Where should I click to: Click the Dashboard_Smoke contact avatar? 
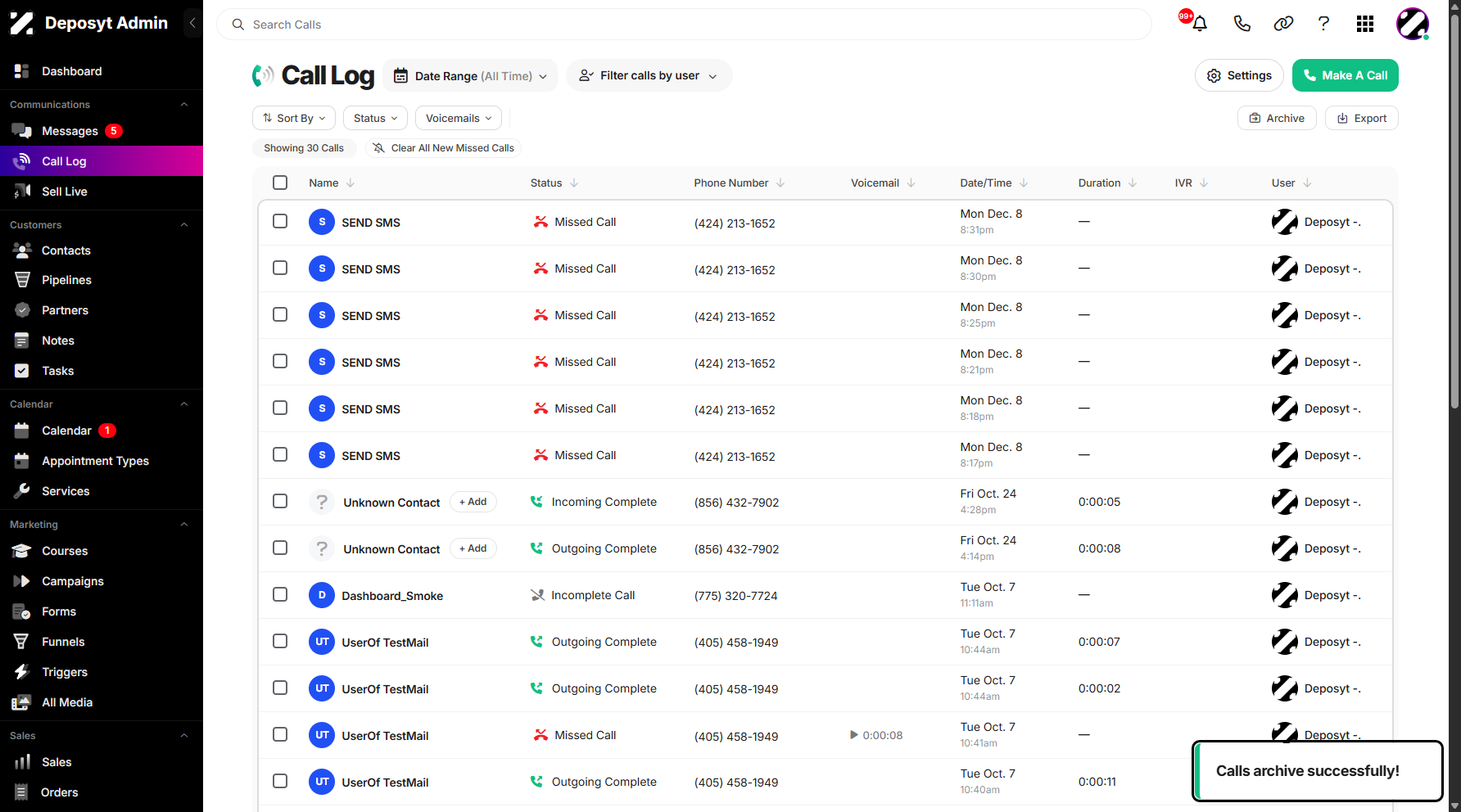tap(322, 595)
